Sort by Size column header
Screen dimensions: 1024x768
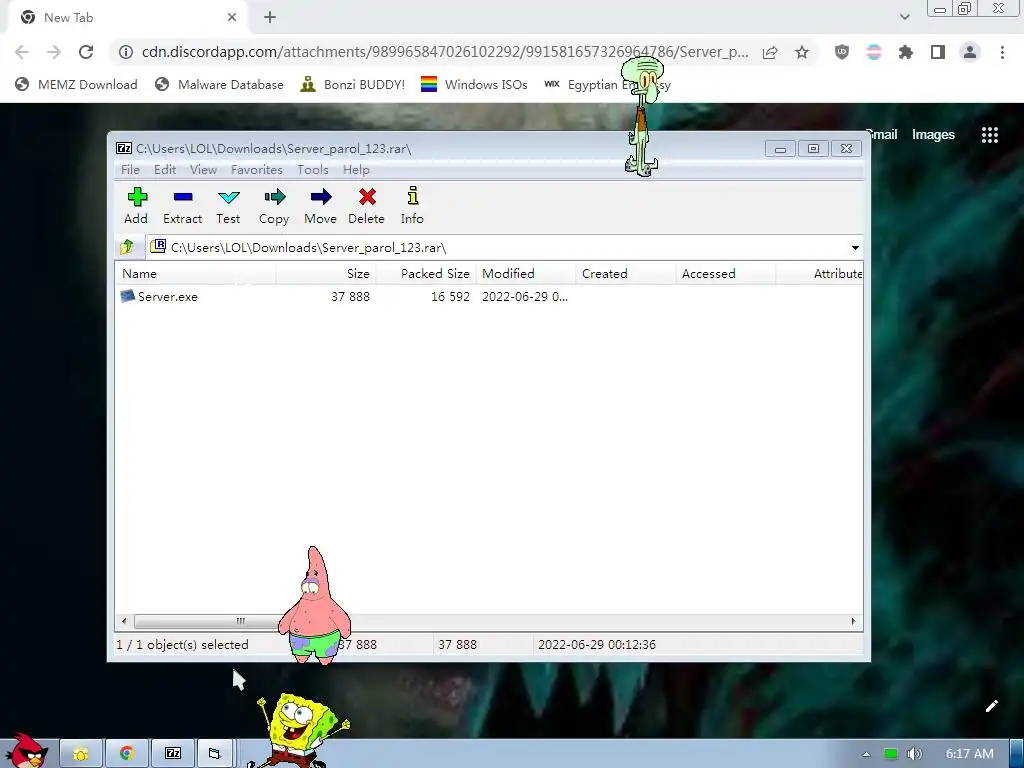(x=326, y=274)
